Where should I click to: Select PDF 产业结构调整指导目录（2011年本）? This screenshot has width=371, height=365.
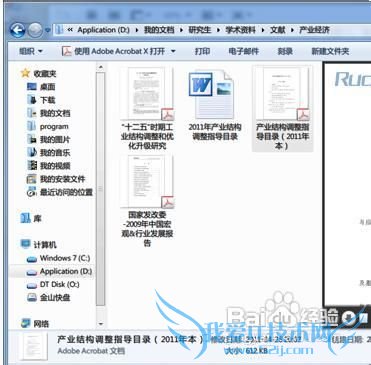[282, 93]
